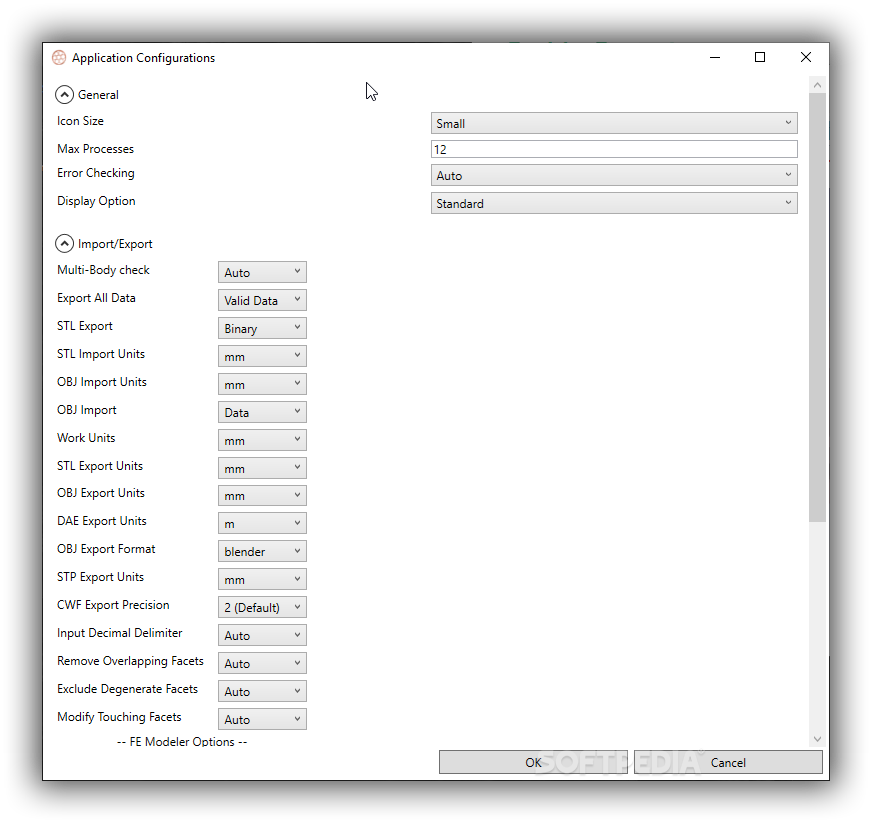The image size is (872, 823).
Task: Click the Export All Data label
Action: coord(96,298)
